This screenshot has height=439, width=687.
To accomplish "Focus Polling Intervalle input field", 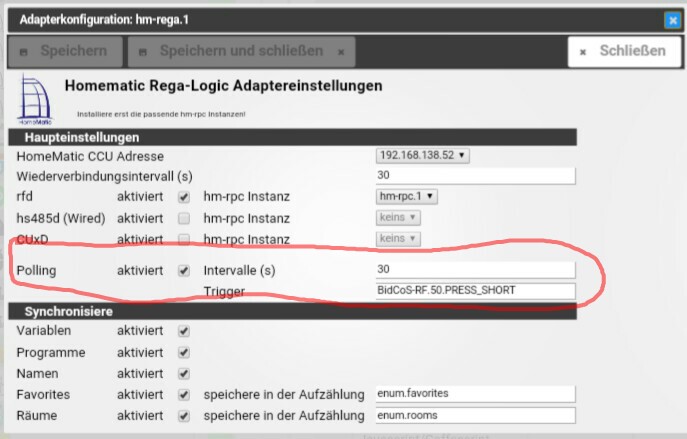I will coord(475,269).
